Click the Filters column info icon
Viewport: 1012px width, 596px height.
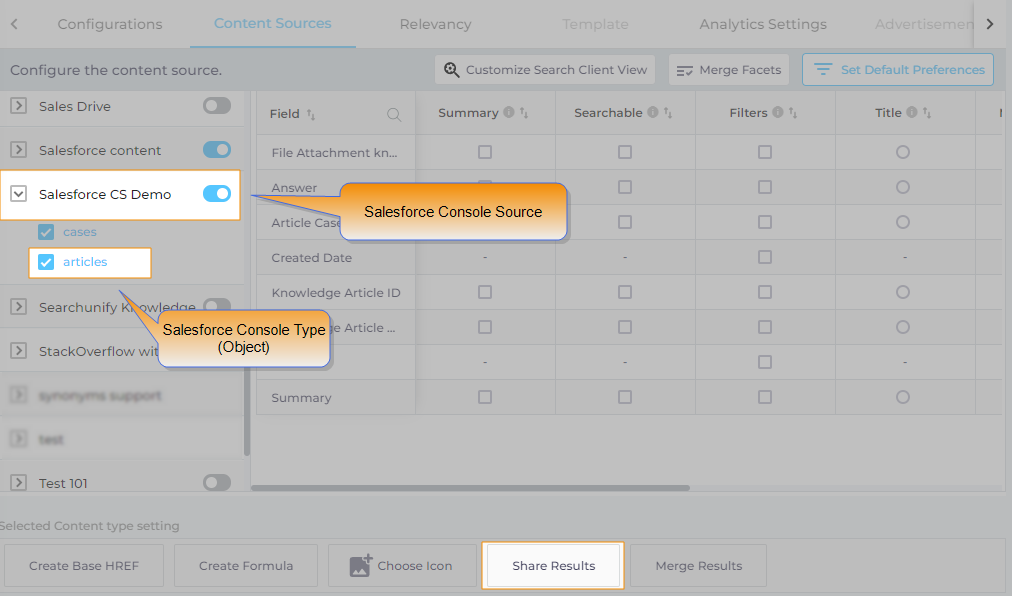778,113
